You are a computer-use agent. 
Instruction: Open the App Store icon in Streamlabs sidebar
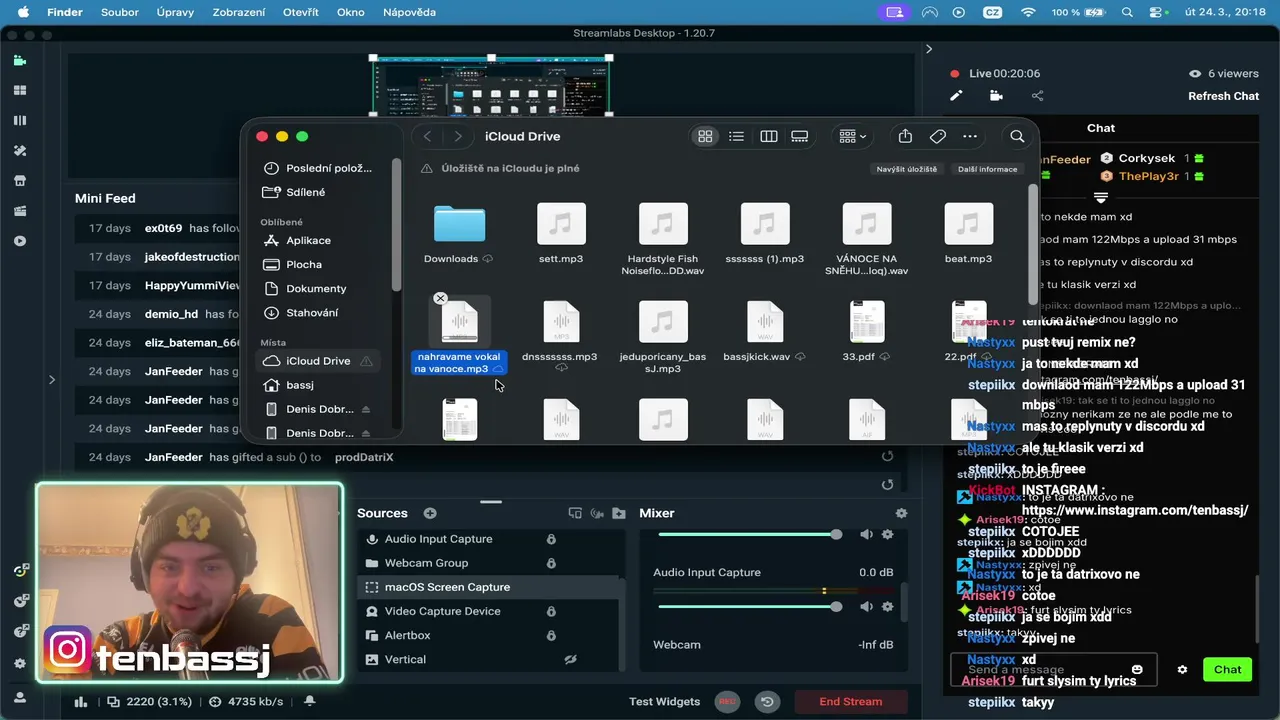(x=19, y=181)
